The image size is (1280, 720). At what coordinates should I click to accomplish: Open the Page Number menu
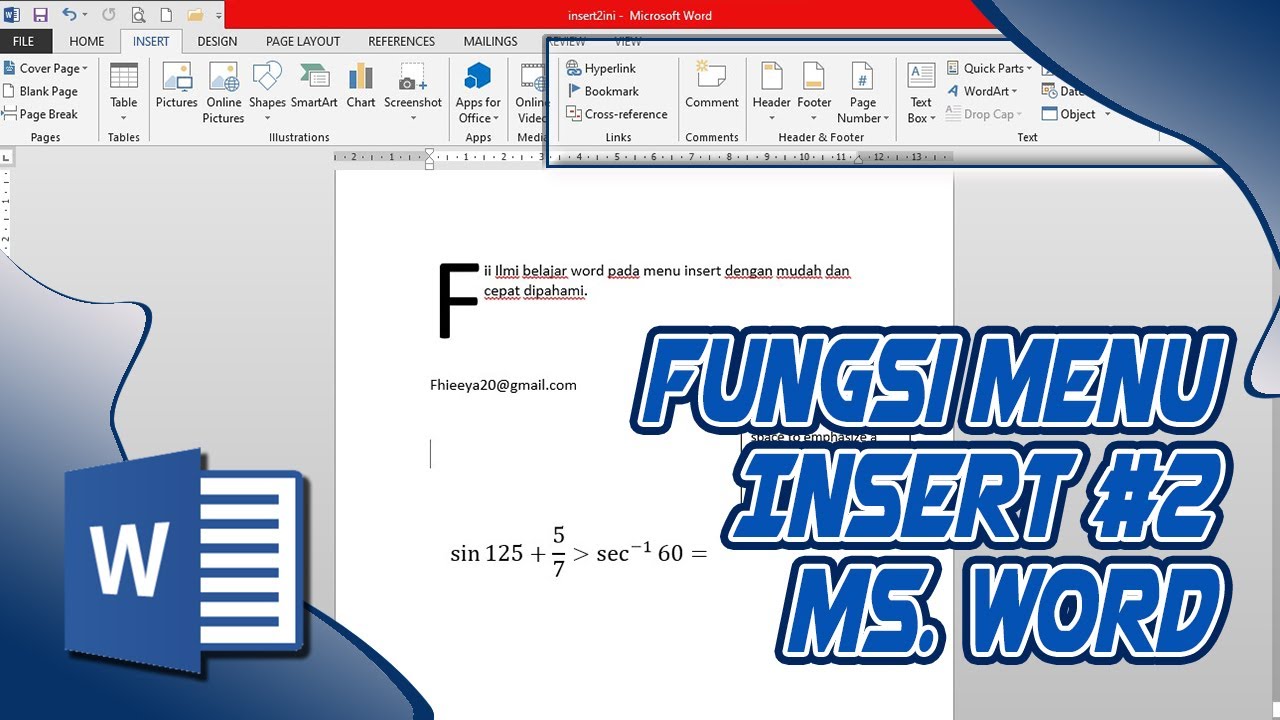coord(862,93)
